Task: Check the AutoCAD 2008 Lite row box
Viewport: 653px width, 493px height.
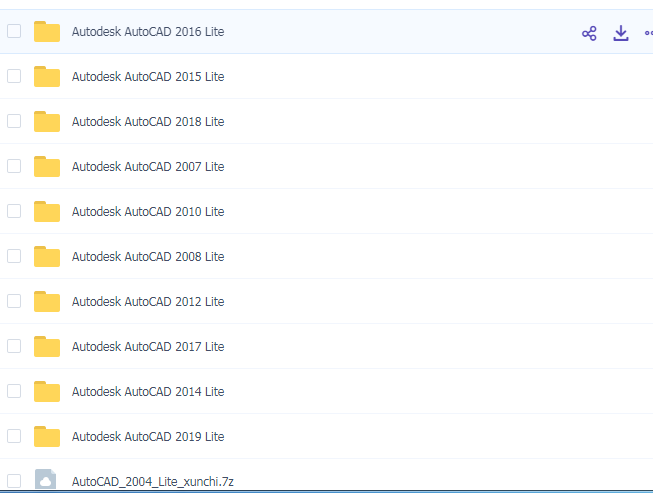Action: pos(14,256)
